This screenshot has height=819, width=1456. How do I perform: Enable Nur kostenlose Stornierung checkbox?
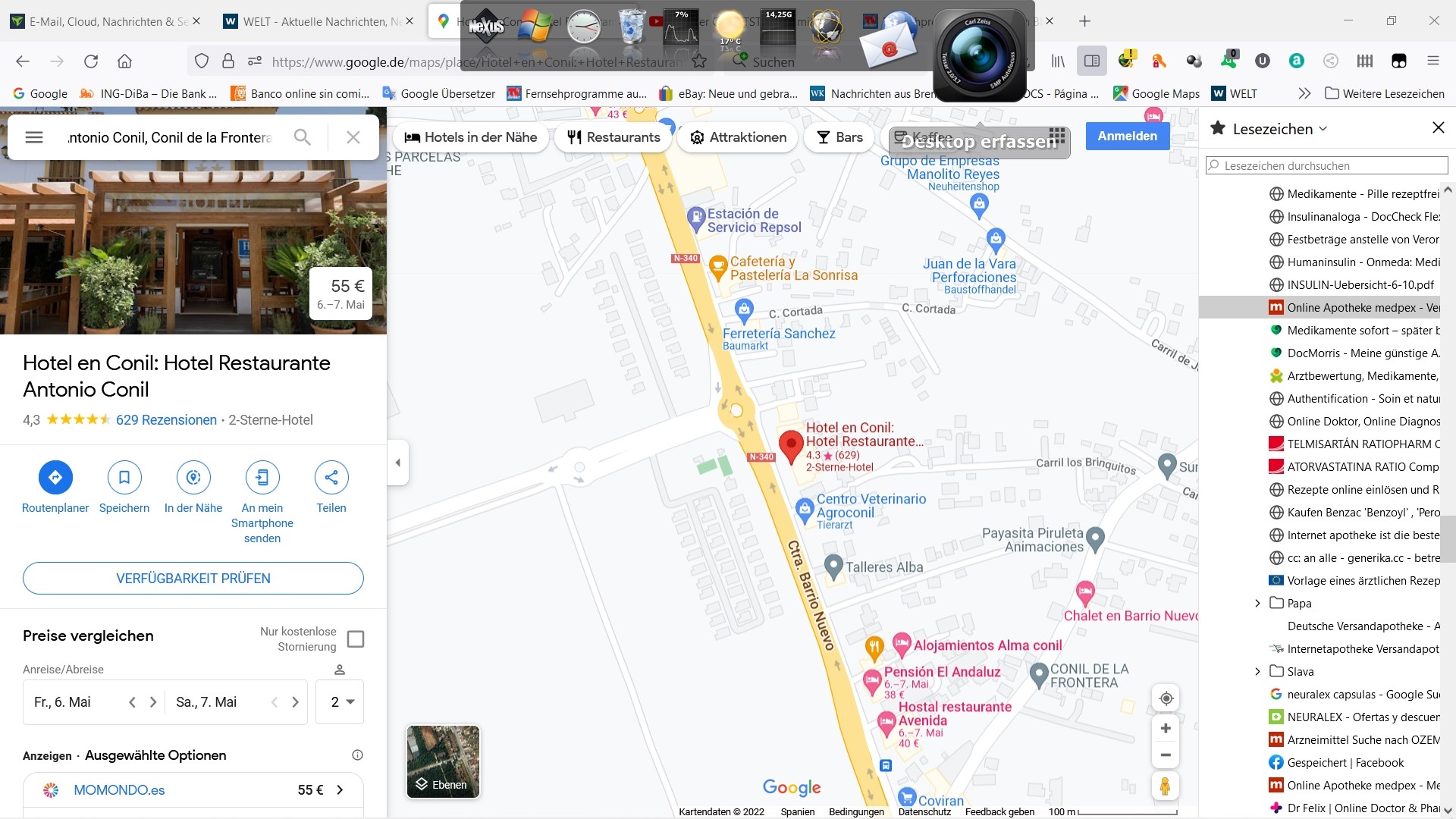pyautogui.click(x=356, y=639)
